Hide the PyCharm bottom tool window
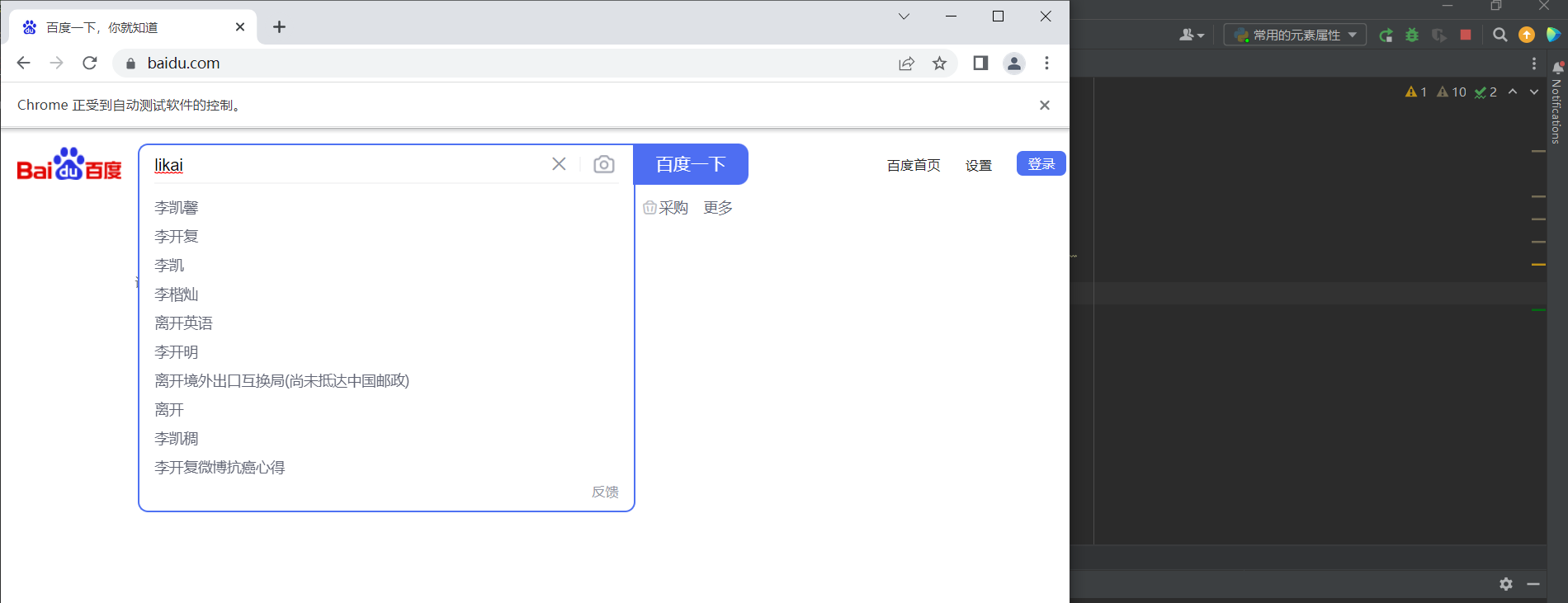This screenshot has height=603, width=1568. (x=1533, y=584)
